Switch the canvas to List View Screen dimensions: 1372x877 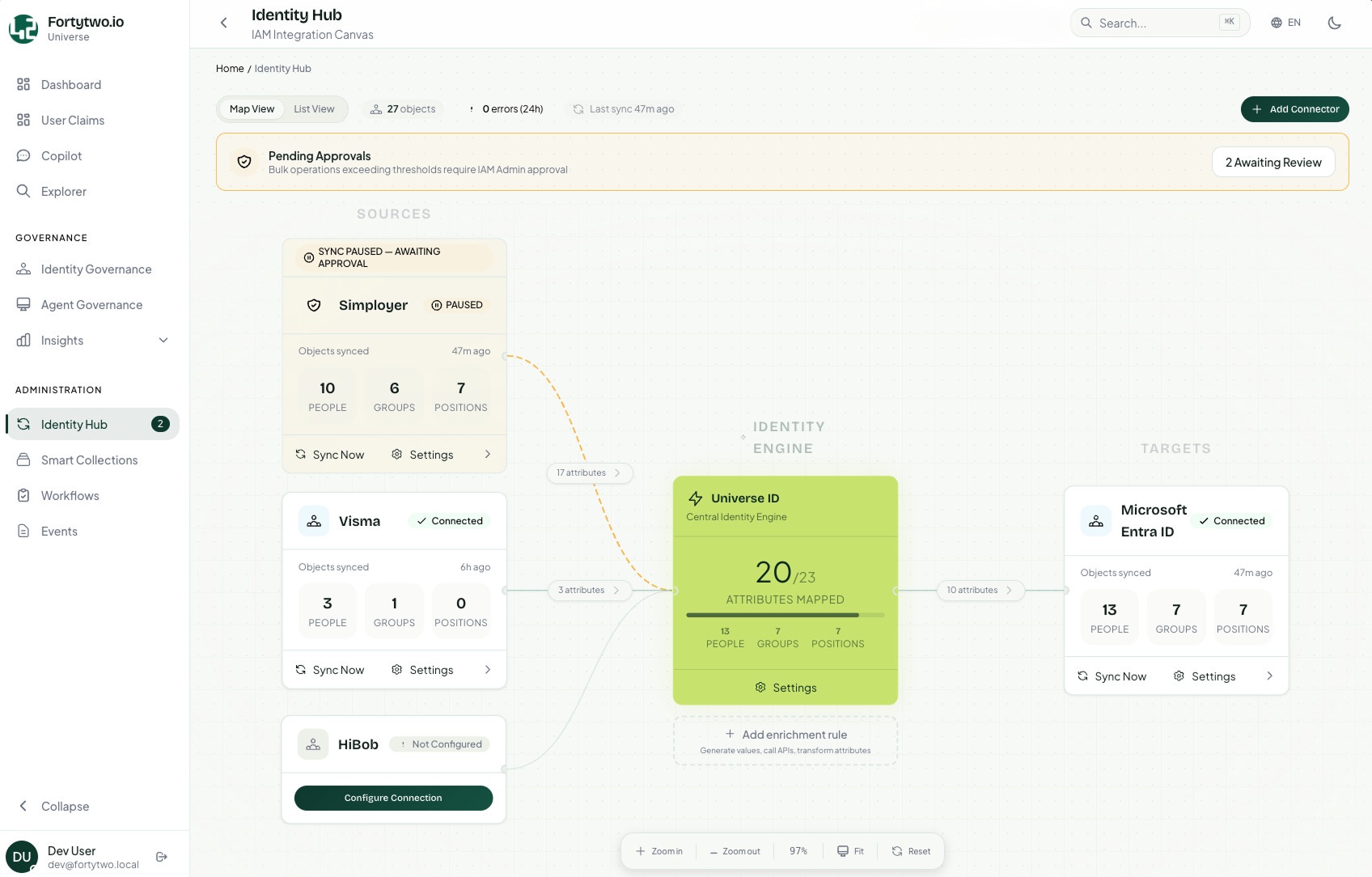tap(315, 108)
